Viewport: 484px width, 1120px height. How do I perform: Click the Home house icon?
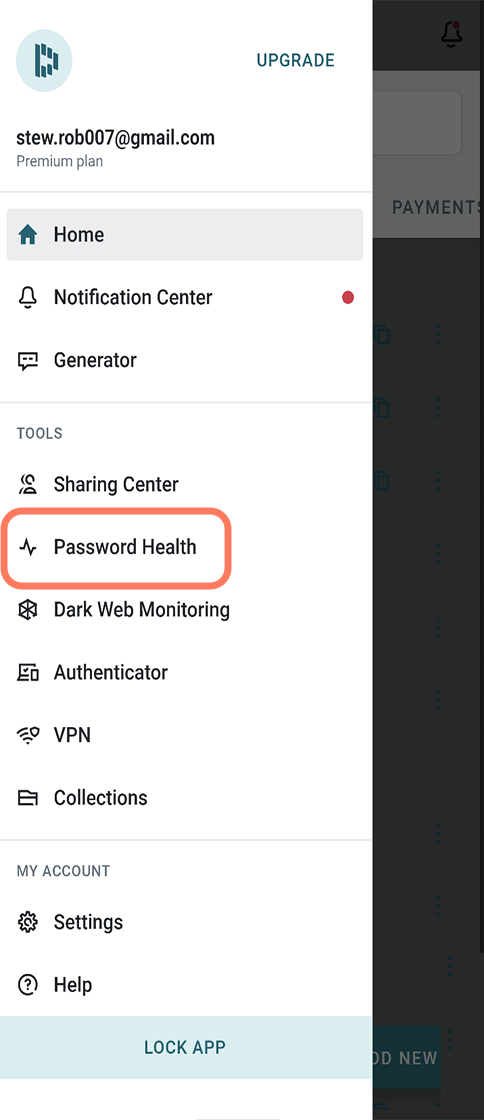[28, 235]
